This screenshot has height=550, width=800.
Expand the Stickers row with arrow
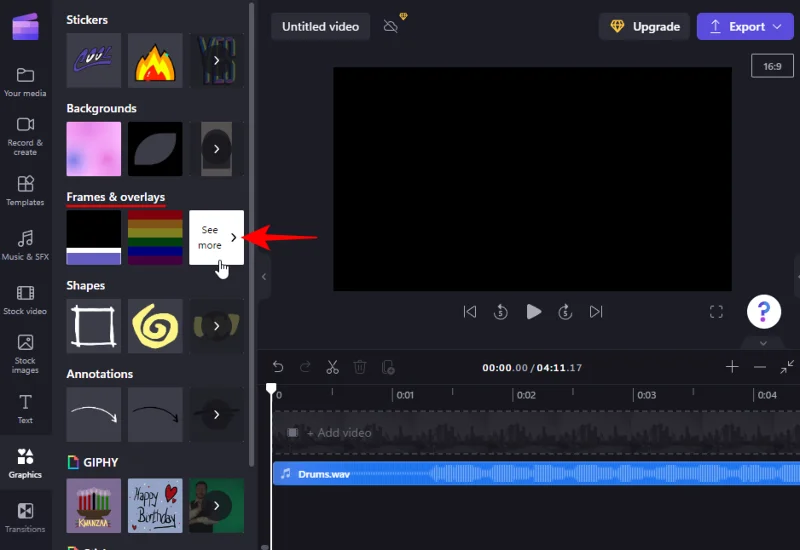[216, 61]
